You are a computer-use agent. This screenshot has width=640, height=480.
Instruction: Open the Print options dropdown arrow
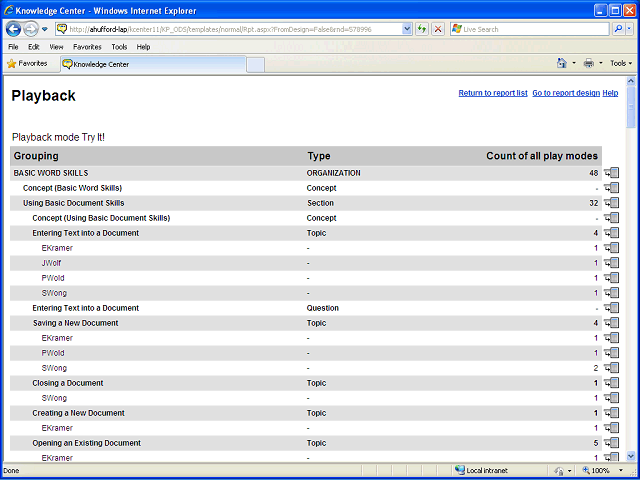click(x=600, y=63)
